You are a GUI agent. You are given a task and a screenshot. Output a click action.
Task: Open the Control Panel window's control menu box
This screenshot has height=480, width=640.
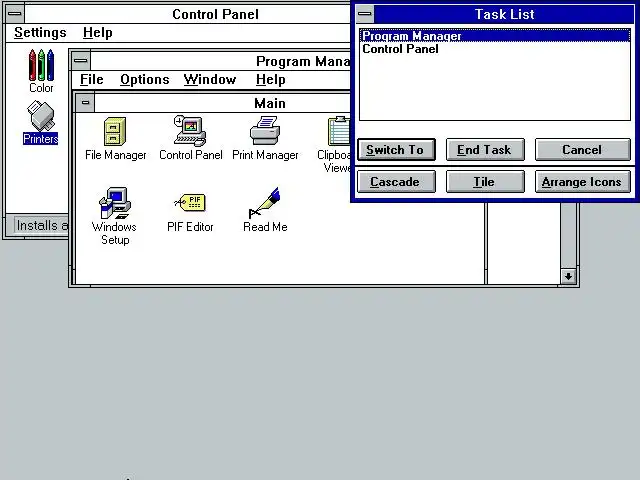coord(15,14)
